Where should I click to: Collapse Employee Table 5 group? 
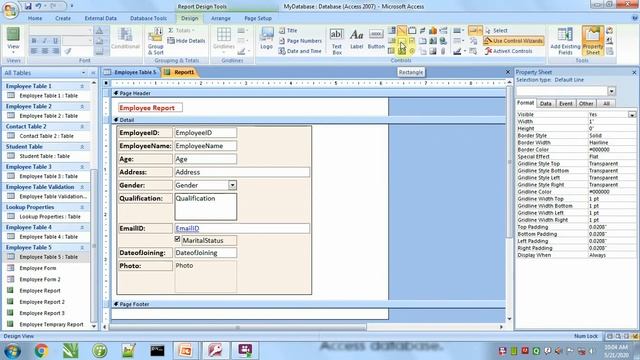click(x=82, y=247)
